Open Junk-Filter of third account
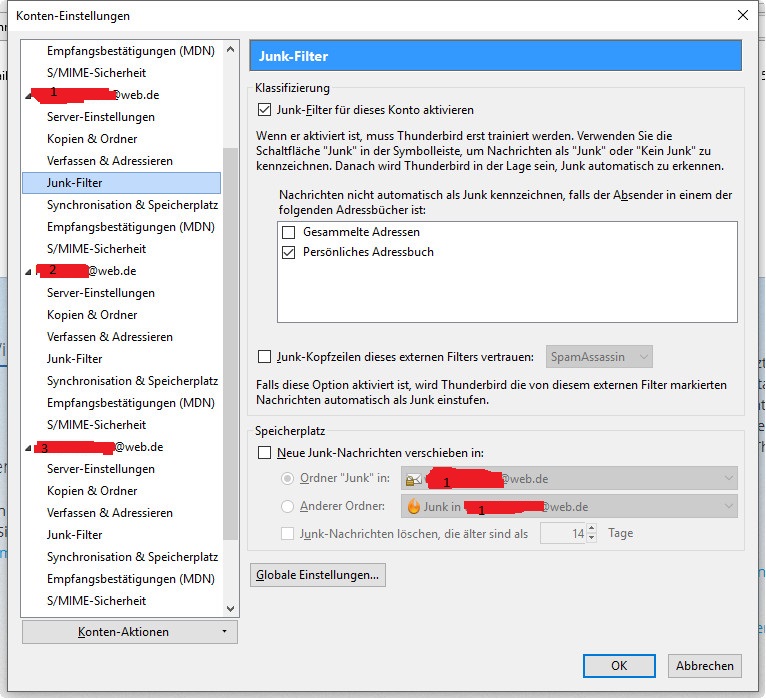This screenshot has width=766, height=699. (74, 534)
